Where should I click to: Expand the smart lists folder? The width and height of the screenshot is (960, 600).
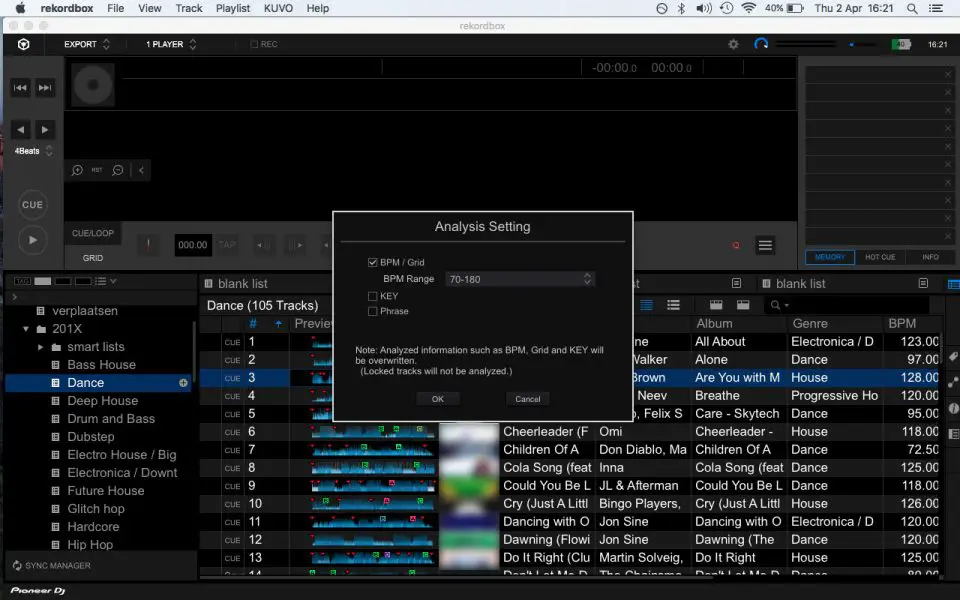coord(40,347)
